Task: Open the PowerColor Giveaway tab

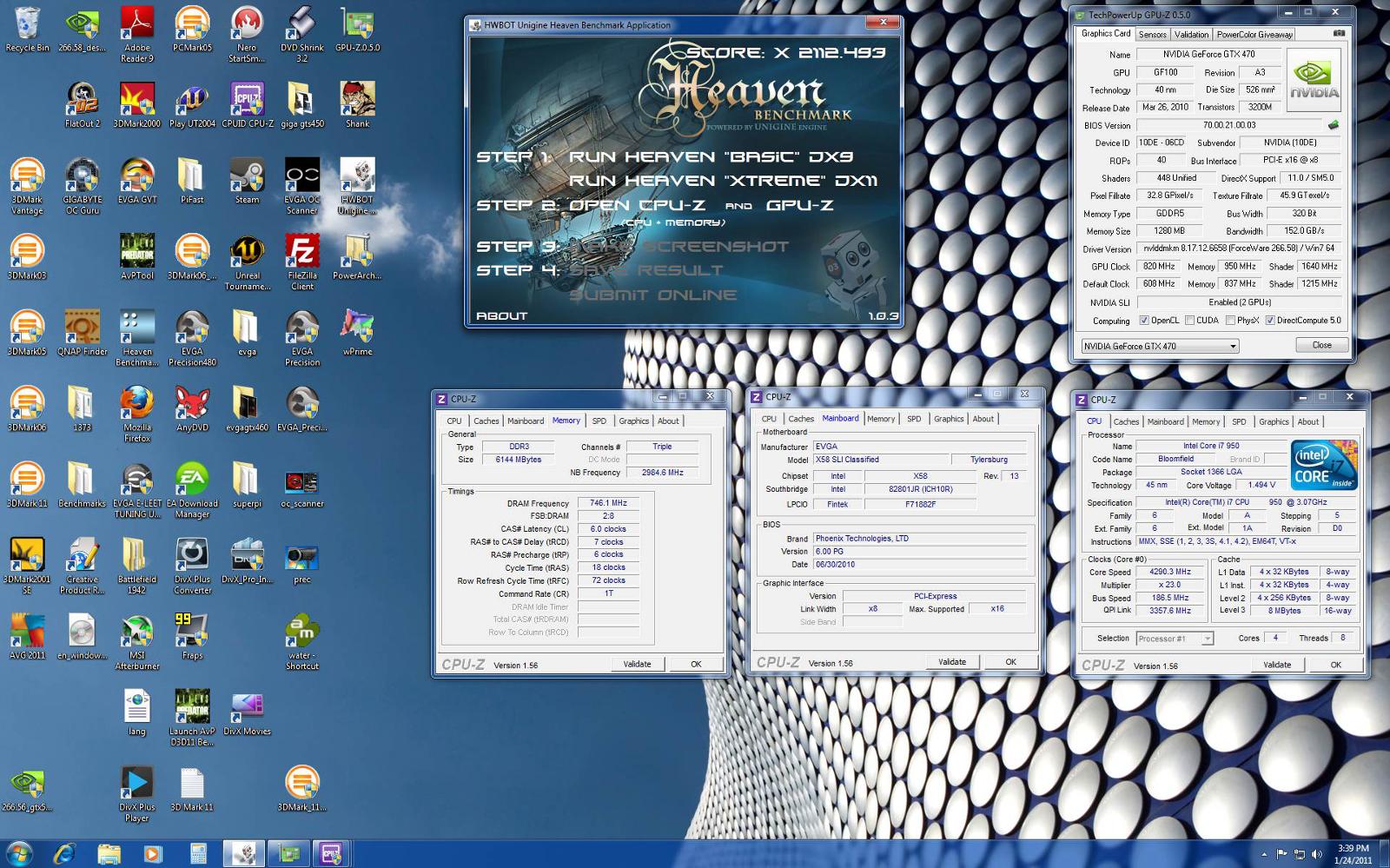Action: tap(1254, 34)
